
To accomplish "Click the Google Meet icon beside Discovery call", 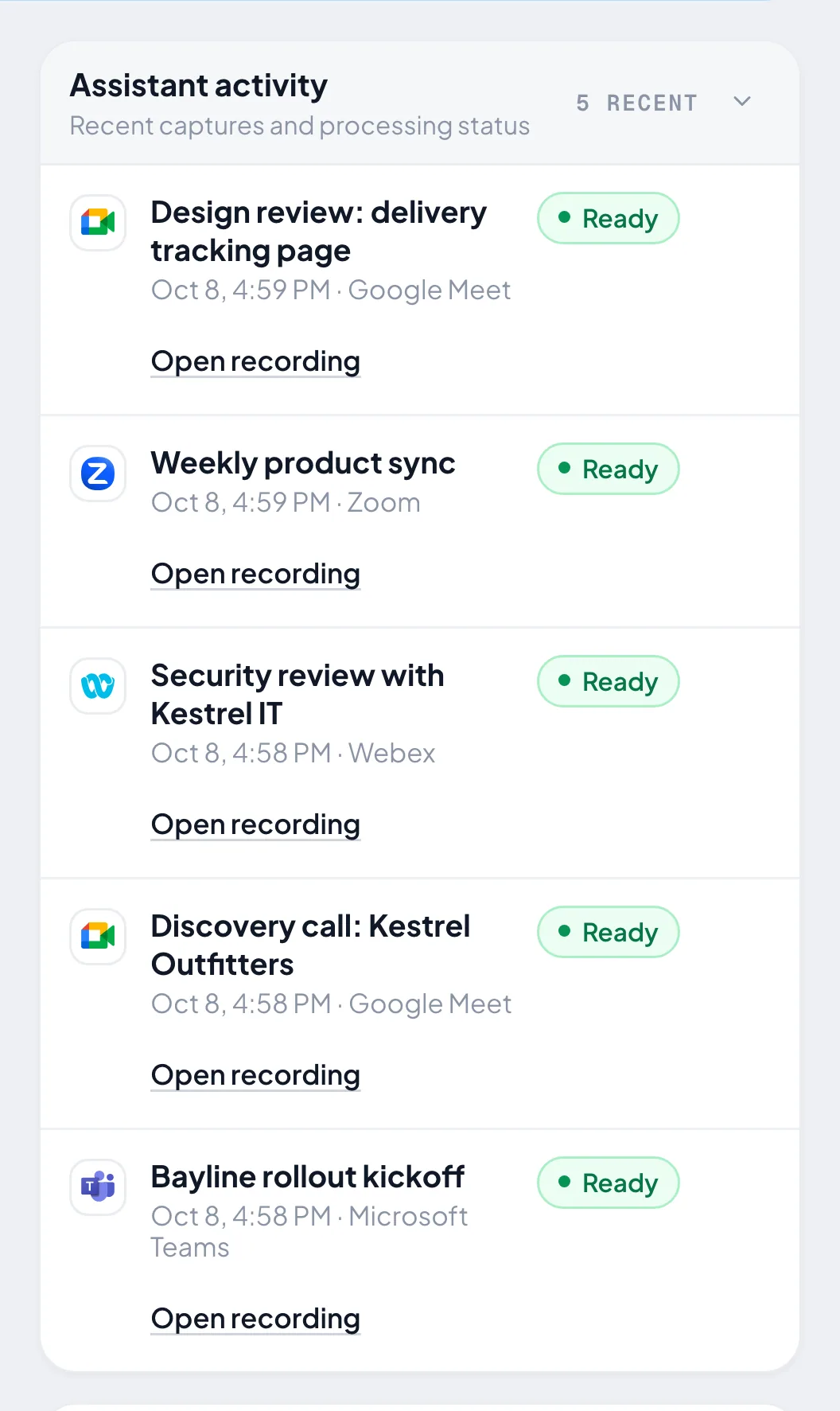I will click(98, 937).
